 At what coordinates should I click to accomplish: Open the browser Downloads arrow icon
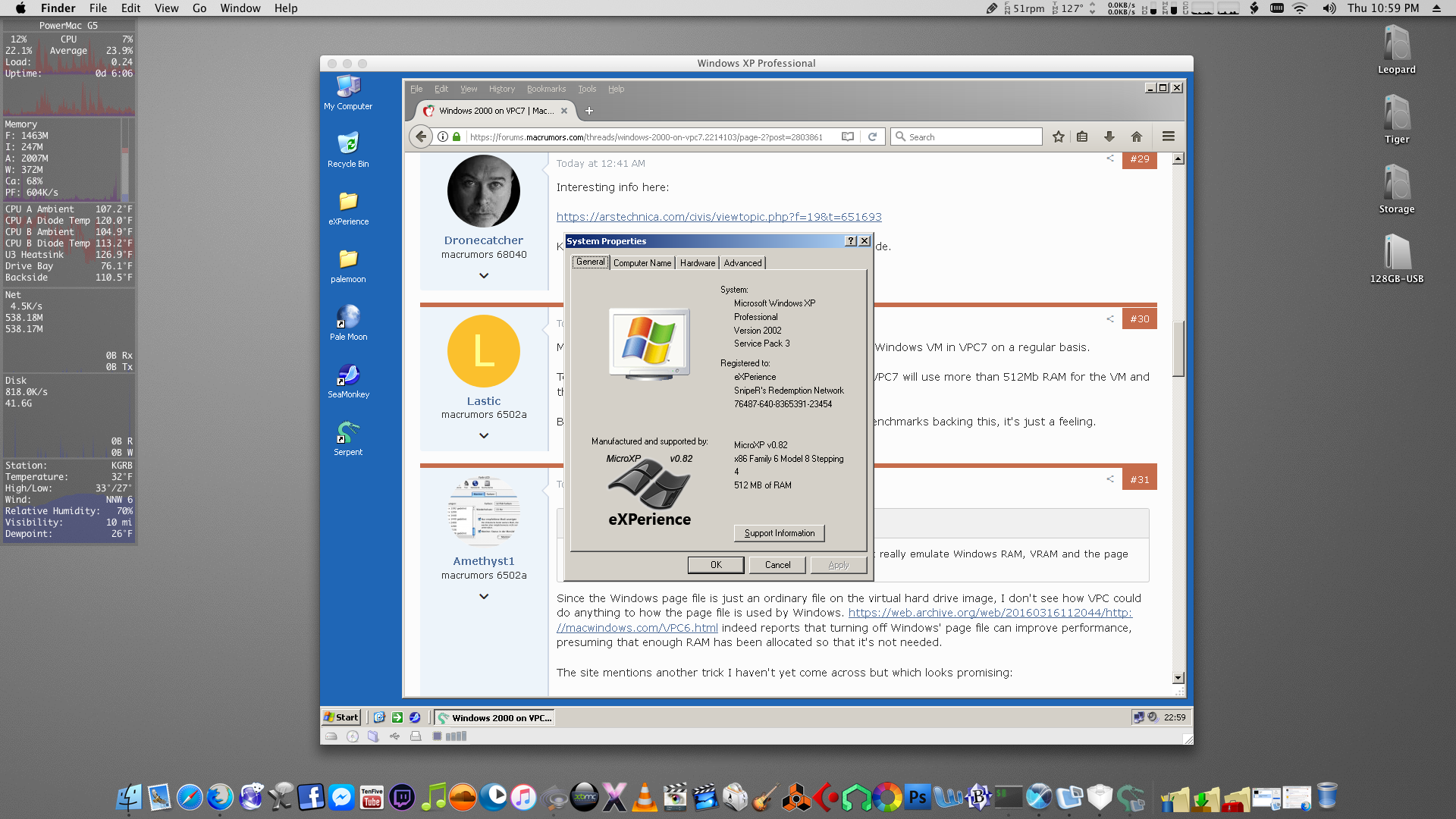coord(1109,137)
